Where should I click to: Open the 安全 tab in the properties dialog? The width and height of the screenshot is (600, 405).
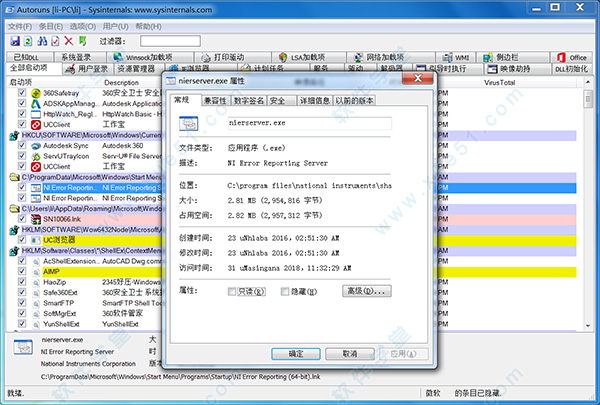click(x=282, y=101)
